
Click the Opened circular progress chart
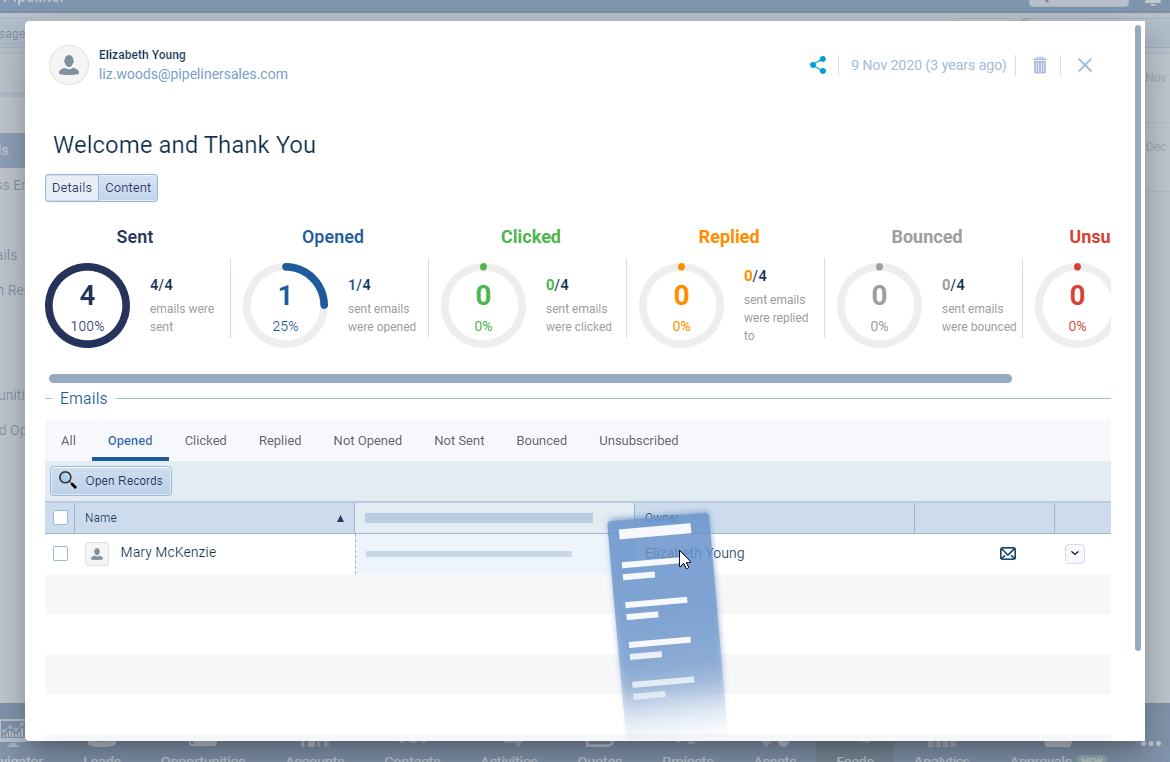285,306
